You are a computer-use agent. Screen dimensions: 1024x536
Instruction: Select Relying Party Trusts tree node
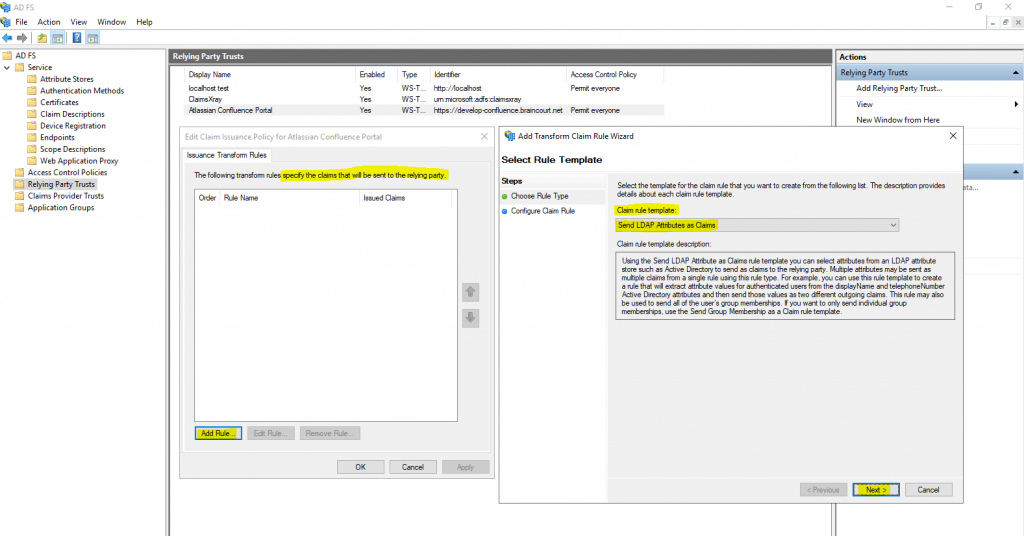point(61,184)
